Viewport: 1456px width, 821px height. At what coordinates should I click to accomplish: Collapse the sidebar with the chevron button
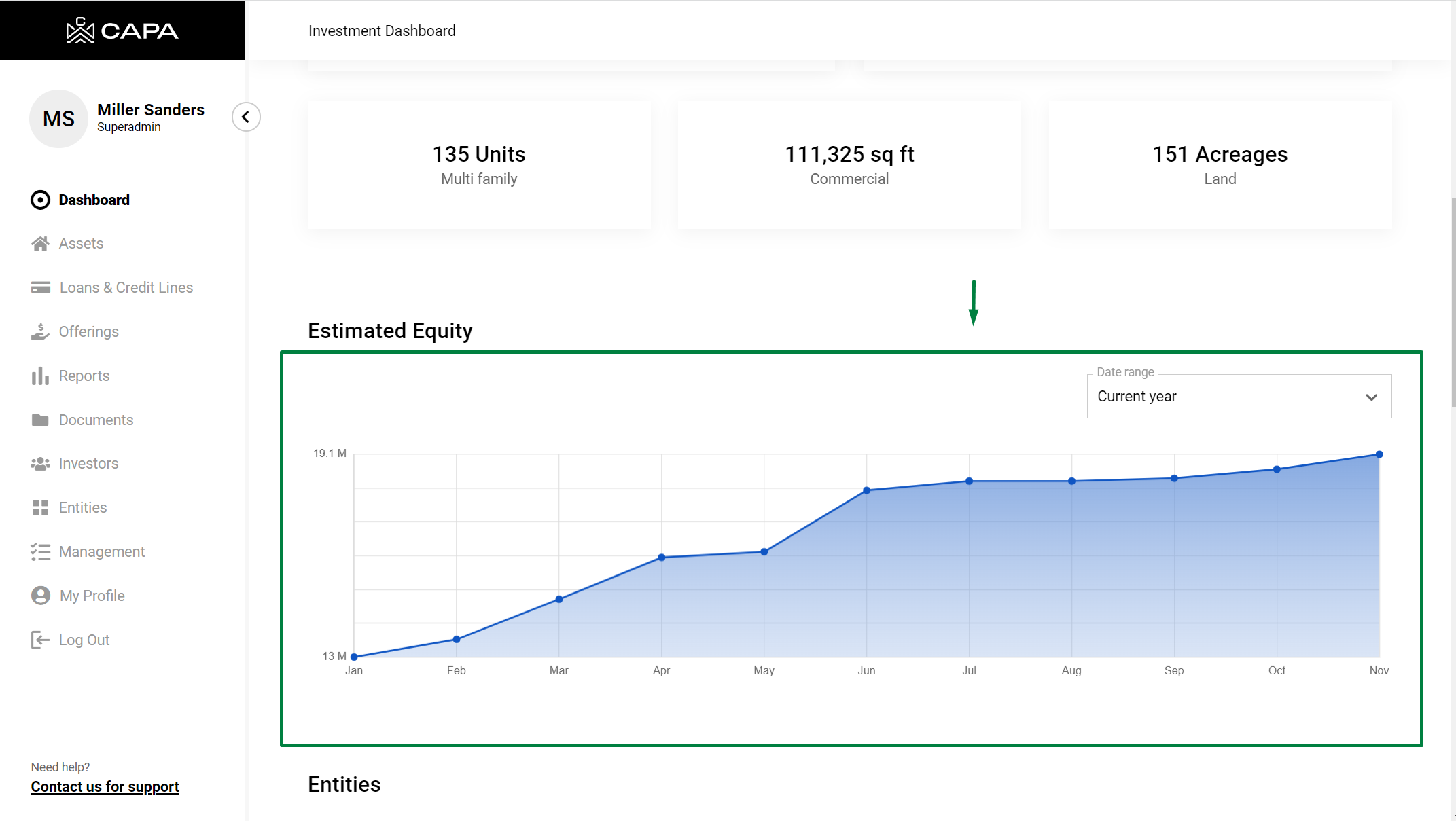tap(246, 117)
